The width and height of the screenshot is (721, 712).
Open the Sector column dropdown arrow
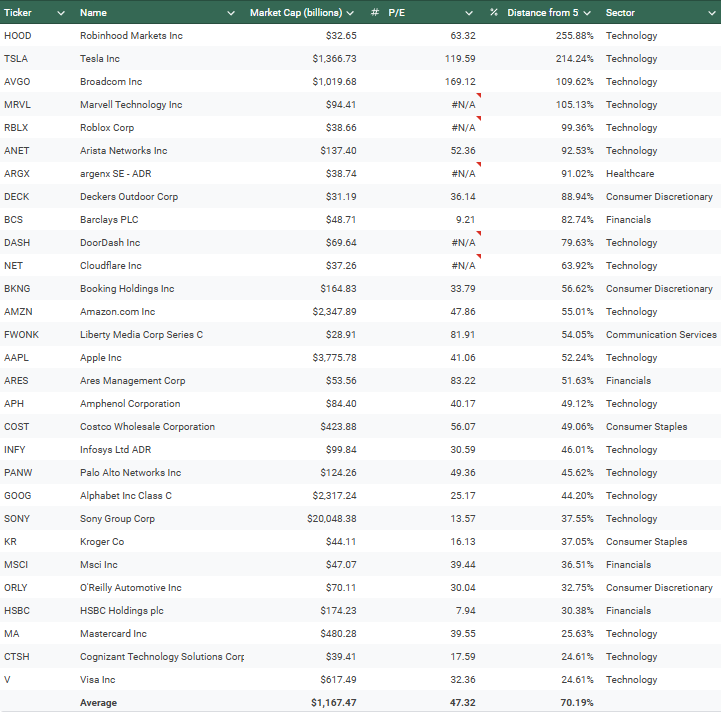(x=711, y=13)
